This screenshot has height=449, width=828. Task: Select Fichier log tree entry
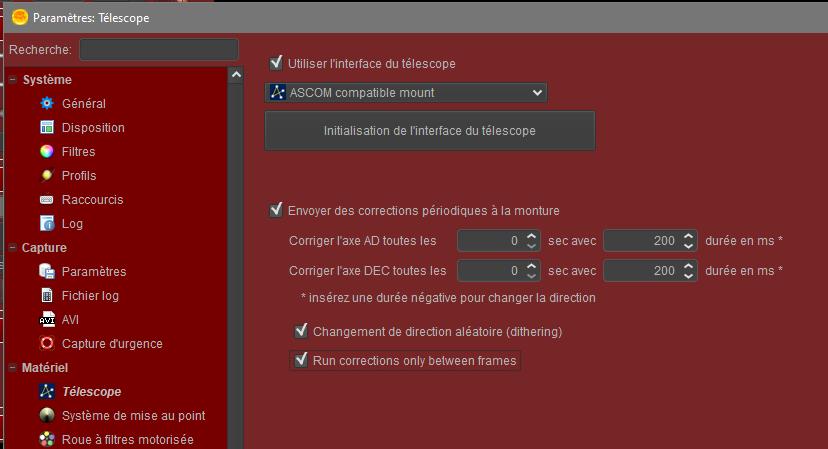[x=90, y=295]
